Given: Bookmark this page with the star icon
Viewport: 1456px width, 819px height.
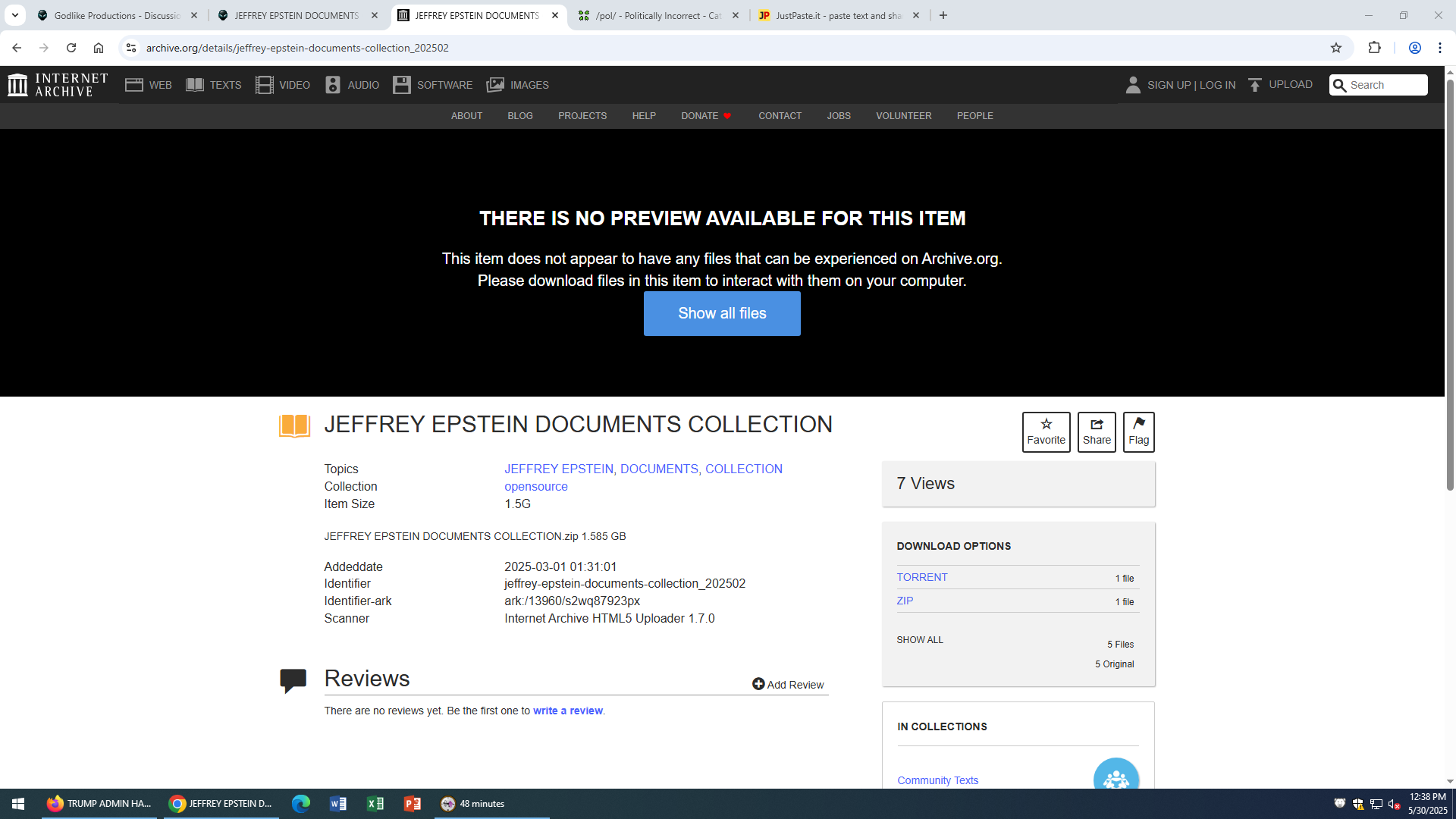Looking at the screenshot, I should 1336,48.
